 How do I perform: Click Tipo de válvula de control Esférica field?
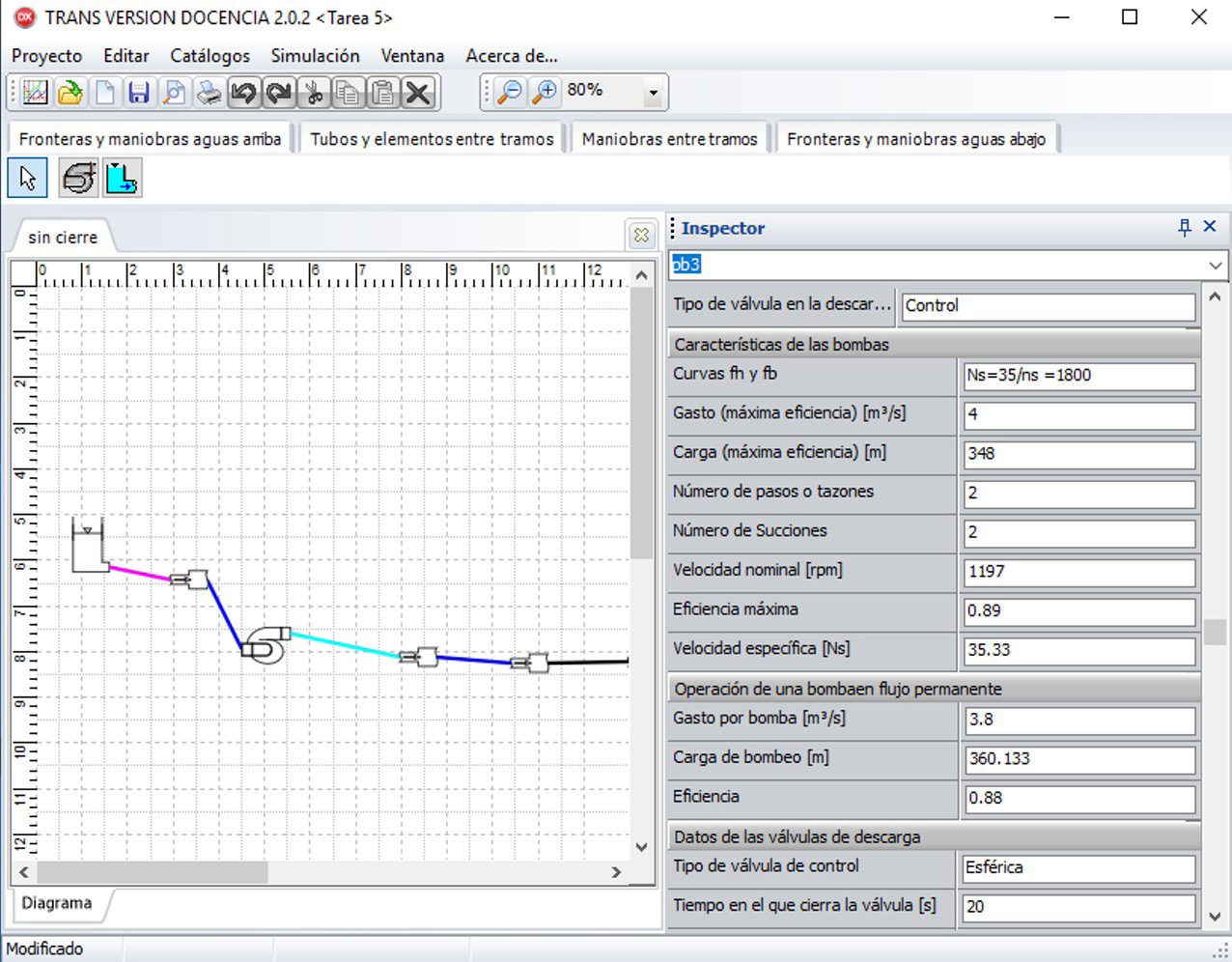1079,868
